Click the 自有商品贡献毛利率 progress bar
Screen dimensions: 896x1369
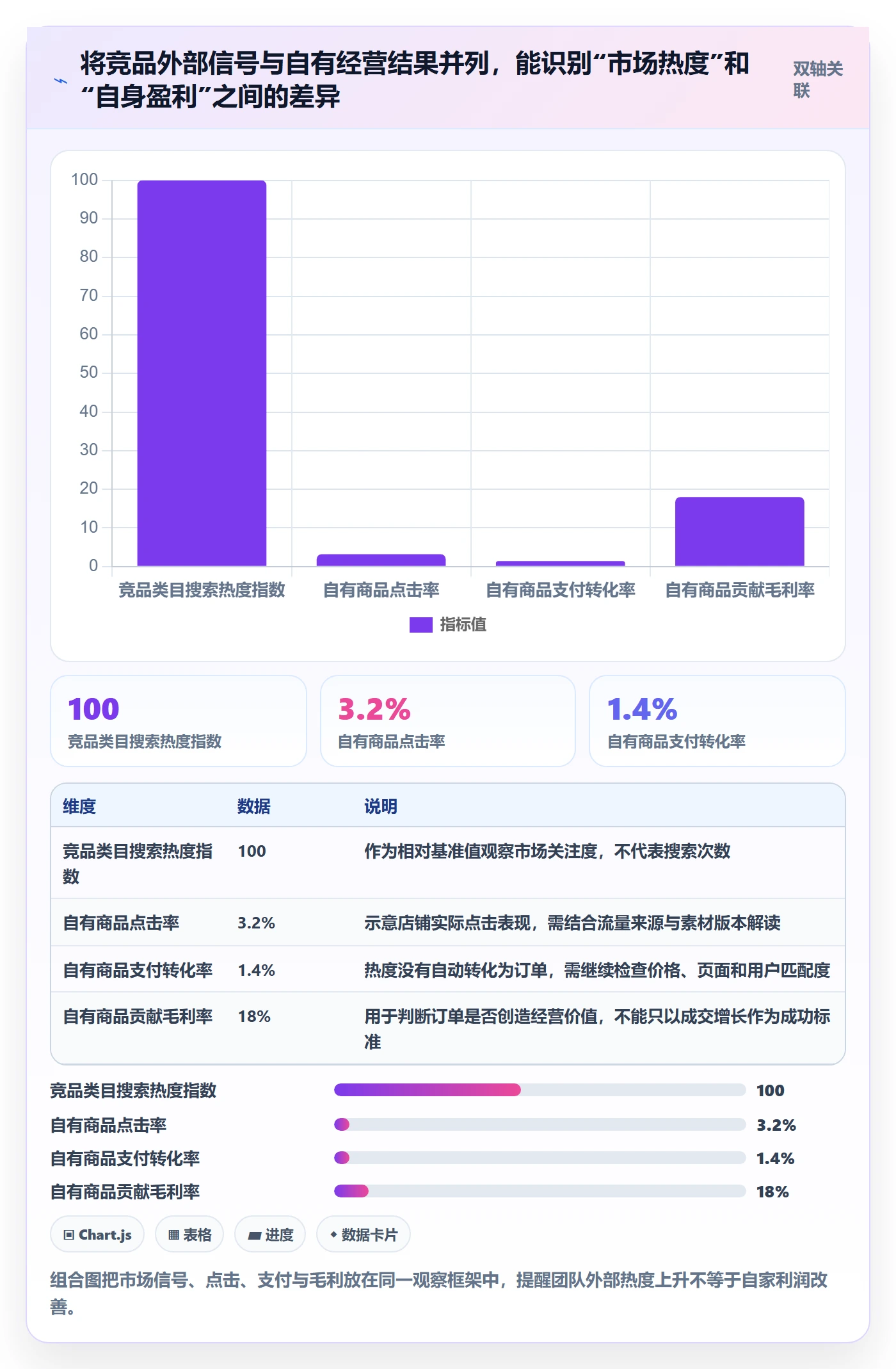(540, 1191)
